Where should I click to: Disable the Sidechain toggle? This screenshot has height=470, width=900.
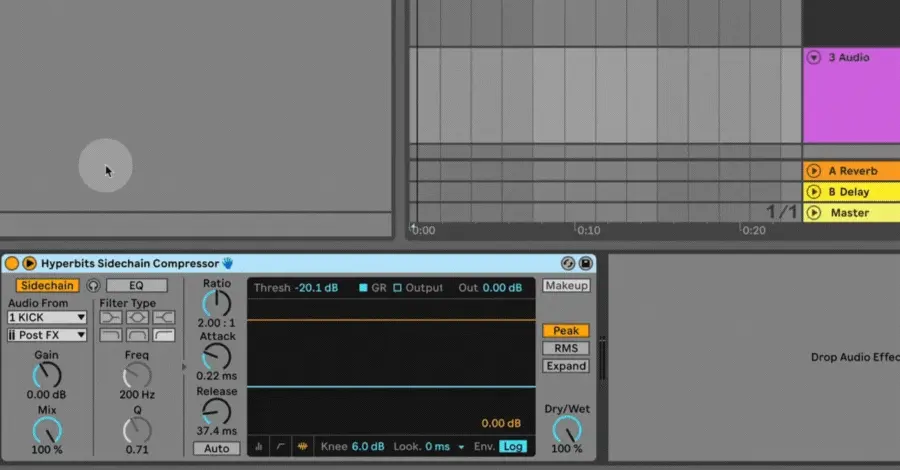tap(47, 285)
